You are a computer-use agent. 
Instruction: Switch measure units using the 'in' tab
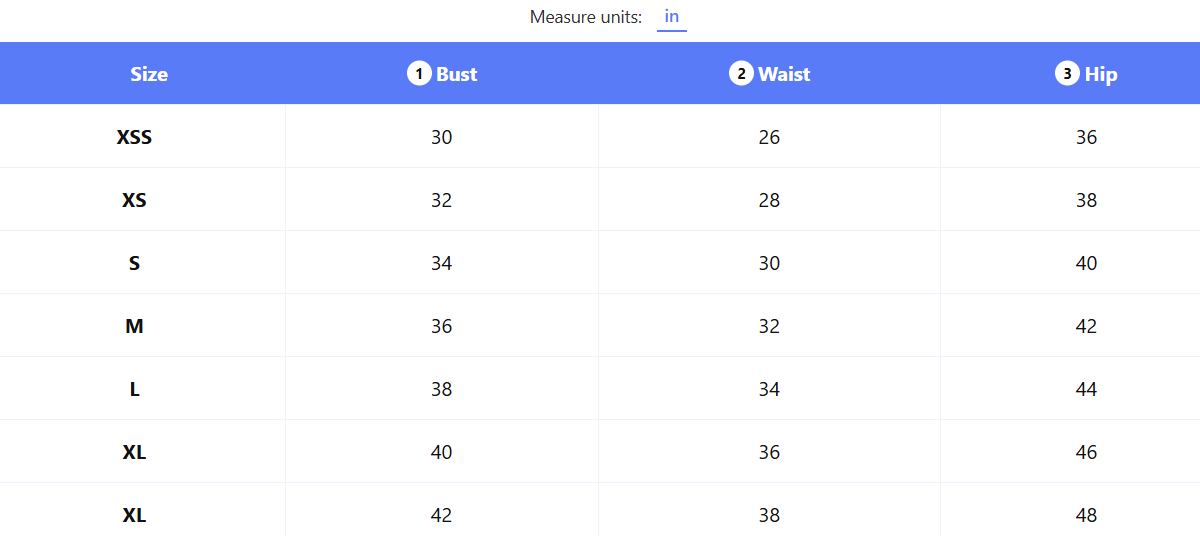(672, 17)
